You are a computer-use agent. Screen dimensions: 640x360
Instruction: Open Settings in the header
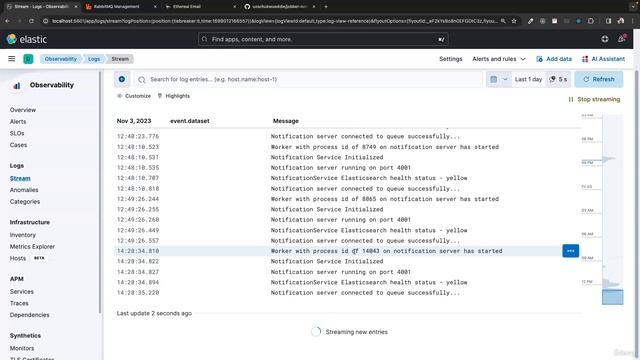(451, 59)
